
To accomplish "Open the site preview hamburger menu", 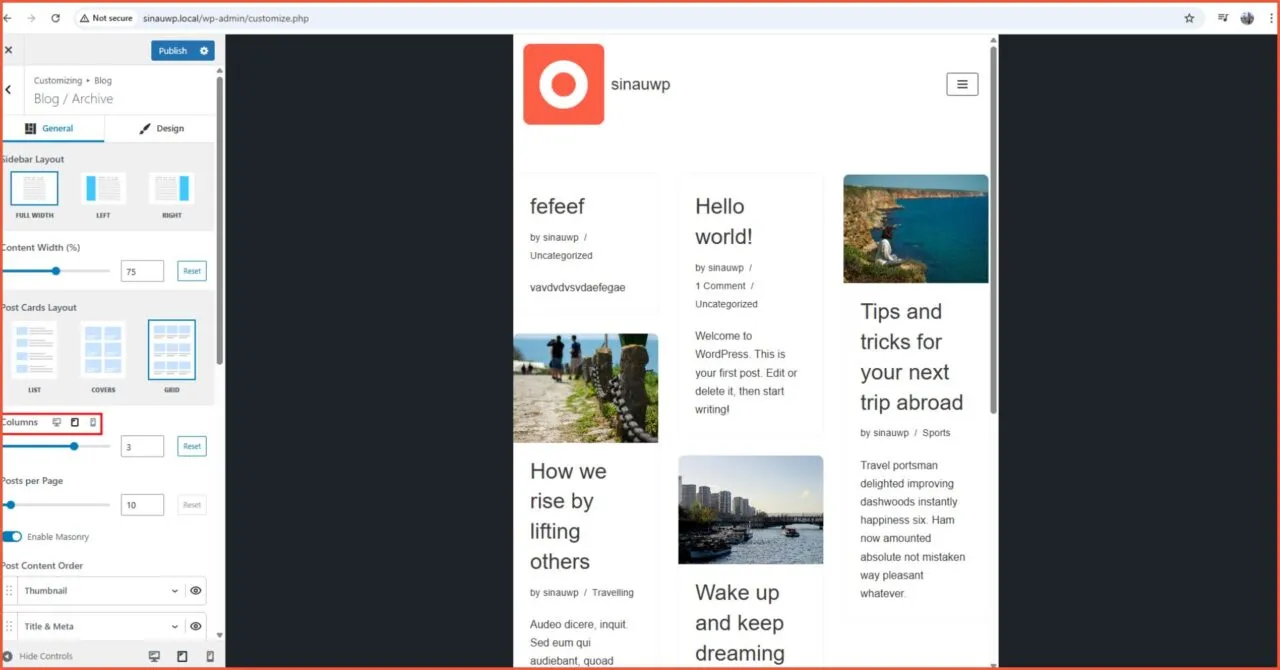I will pos(962,84).
